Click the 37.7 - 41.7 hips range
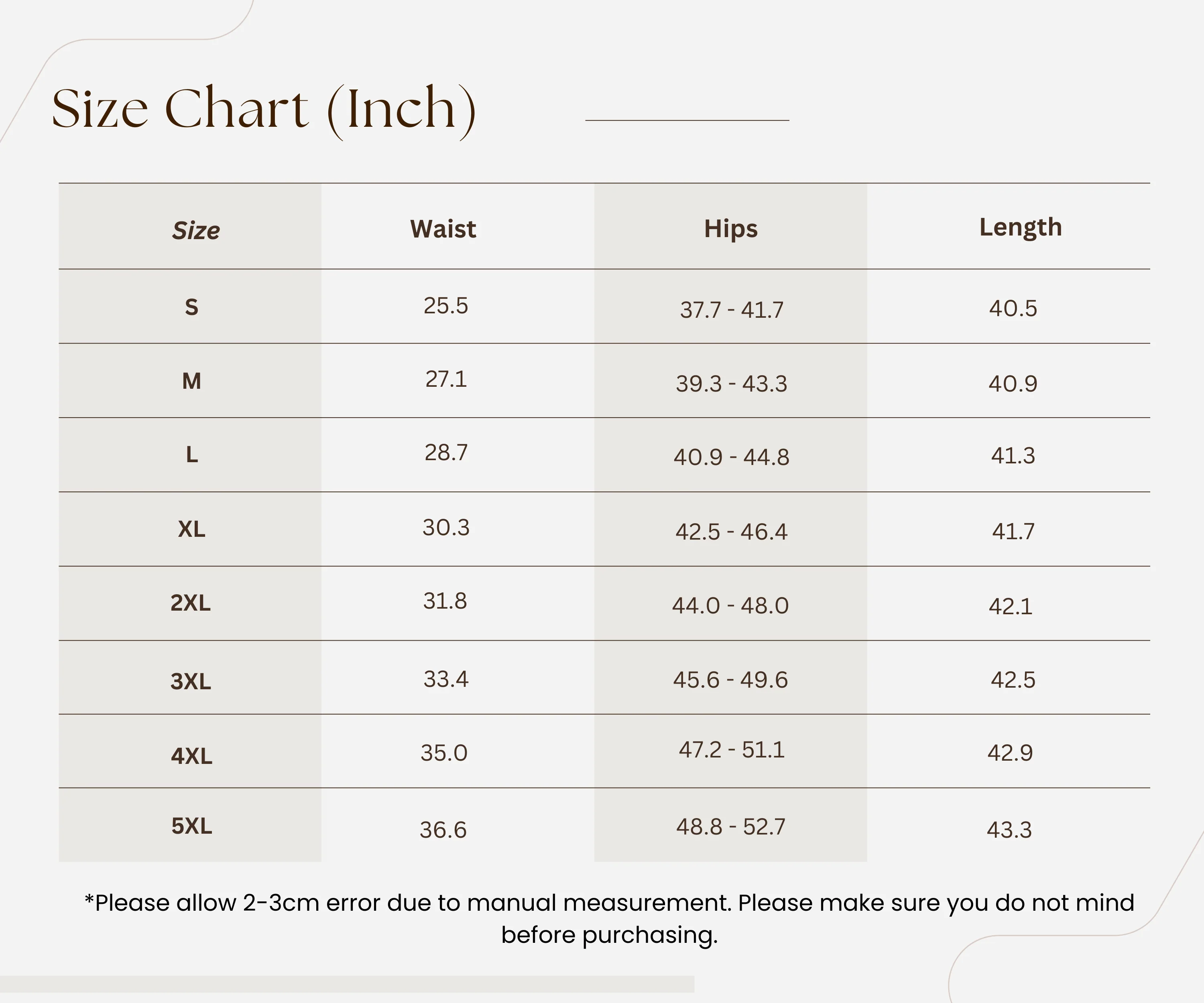1204x1003 pixels. (731, 310)
